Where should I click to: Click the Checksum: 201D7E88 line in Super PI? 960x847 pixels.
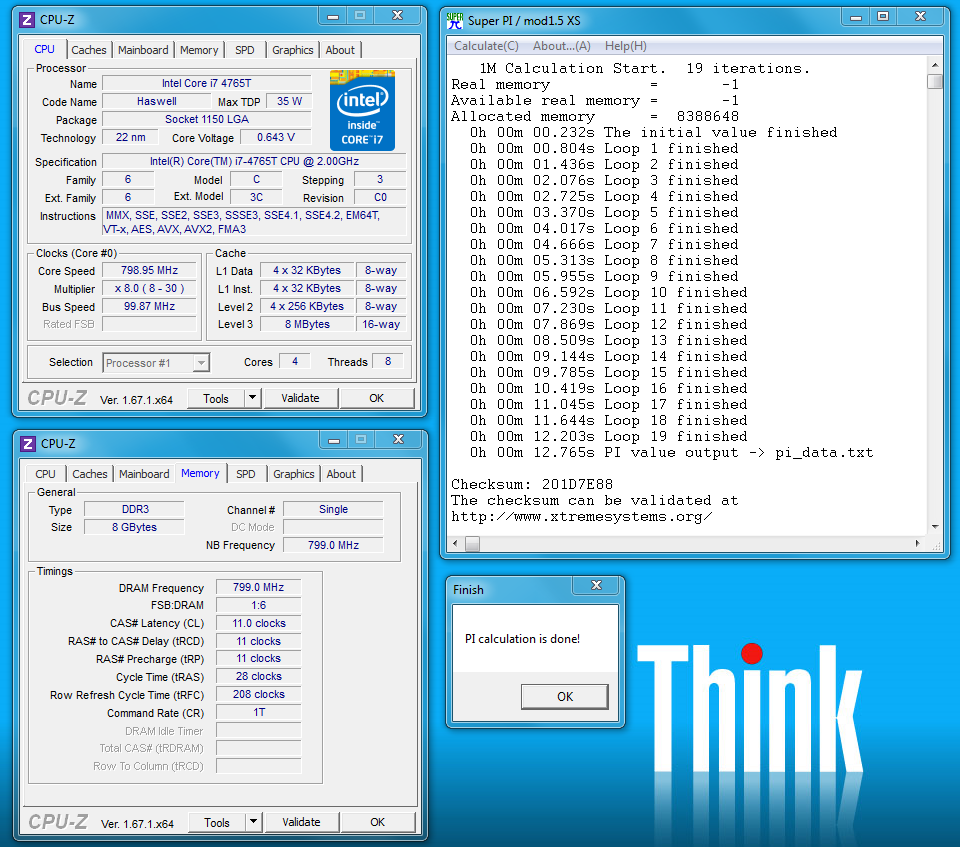point(531,484)
